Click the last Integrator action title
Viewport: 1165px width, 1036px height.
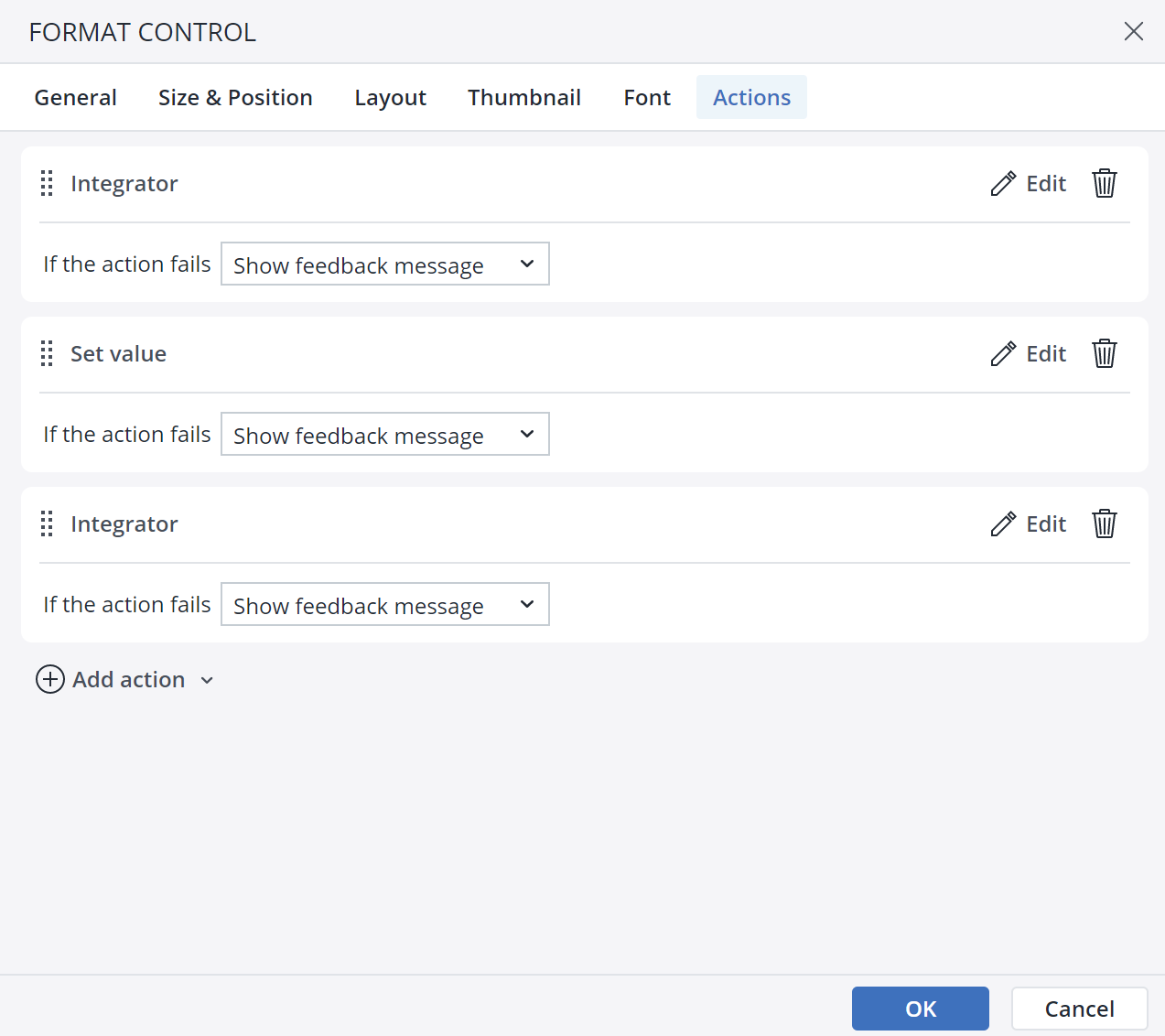[124, 524]
